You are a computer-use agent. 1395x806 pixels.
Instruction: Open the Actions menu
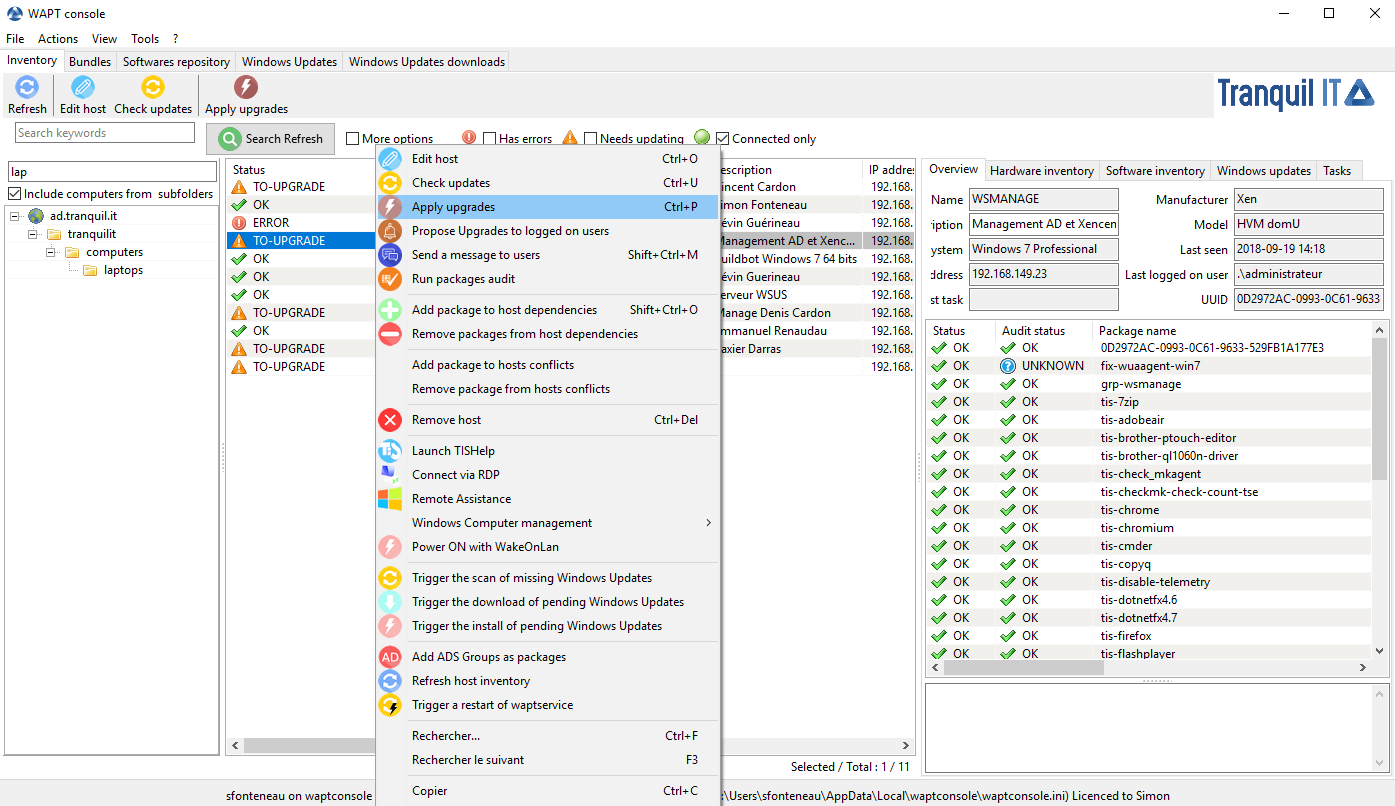[58, 39]
